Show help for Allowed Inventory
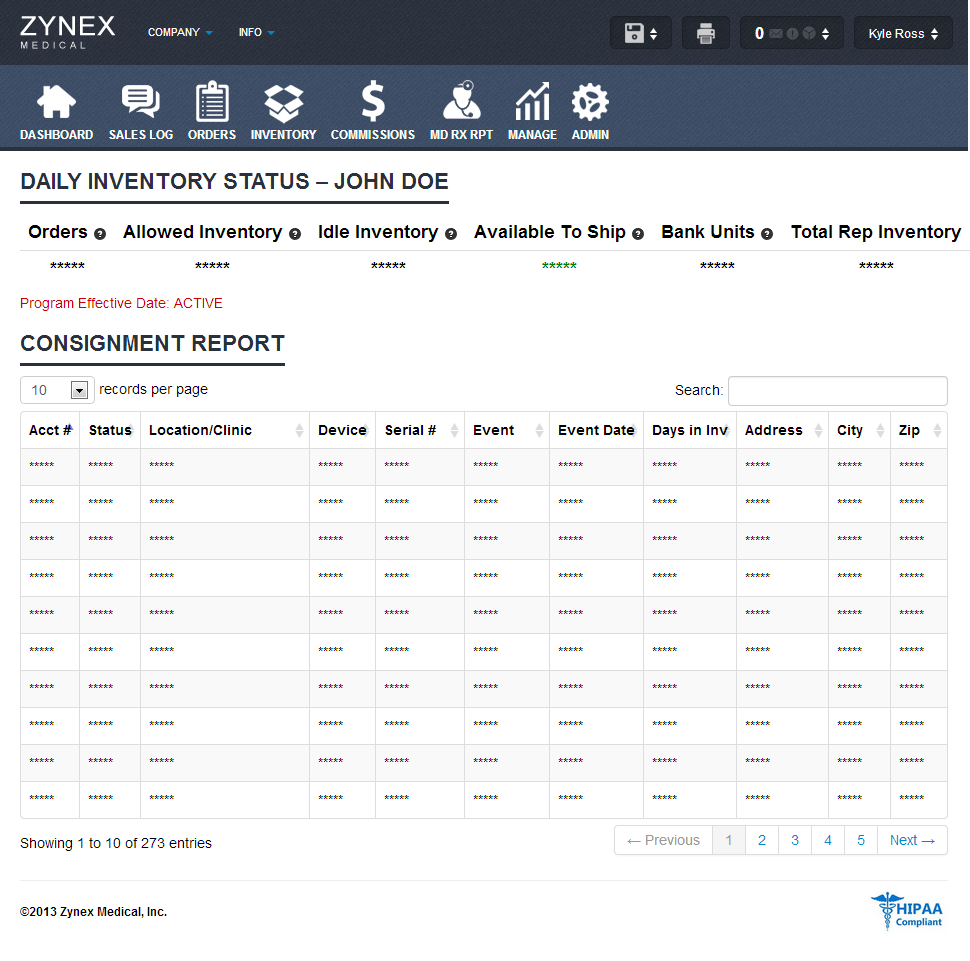 pos(295,234)
